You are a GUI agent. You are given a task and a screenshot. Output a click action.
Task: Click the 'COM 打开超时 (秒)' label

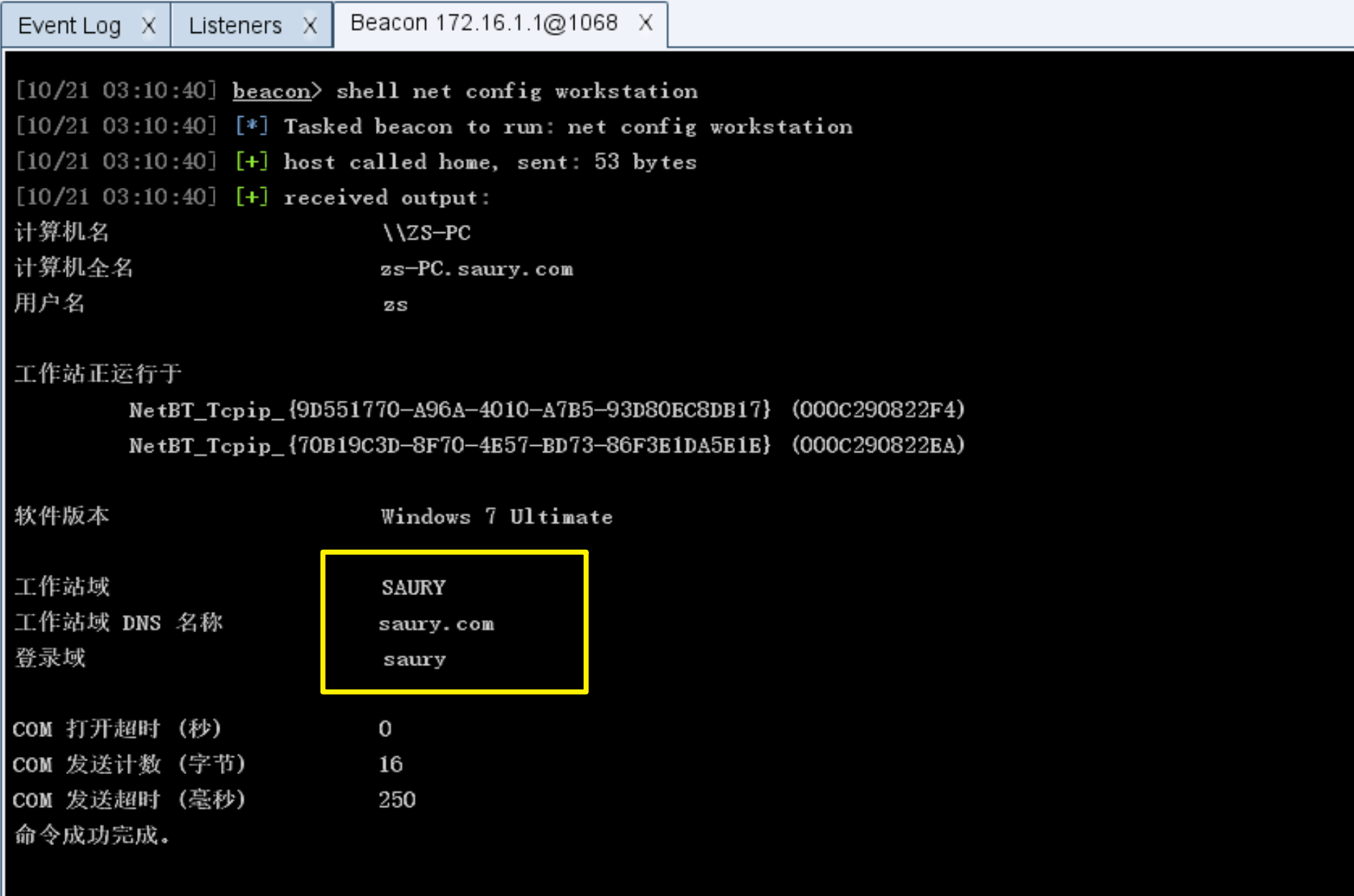[117, 730]
